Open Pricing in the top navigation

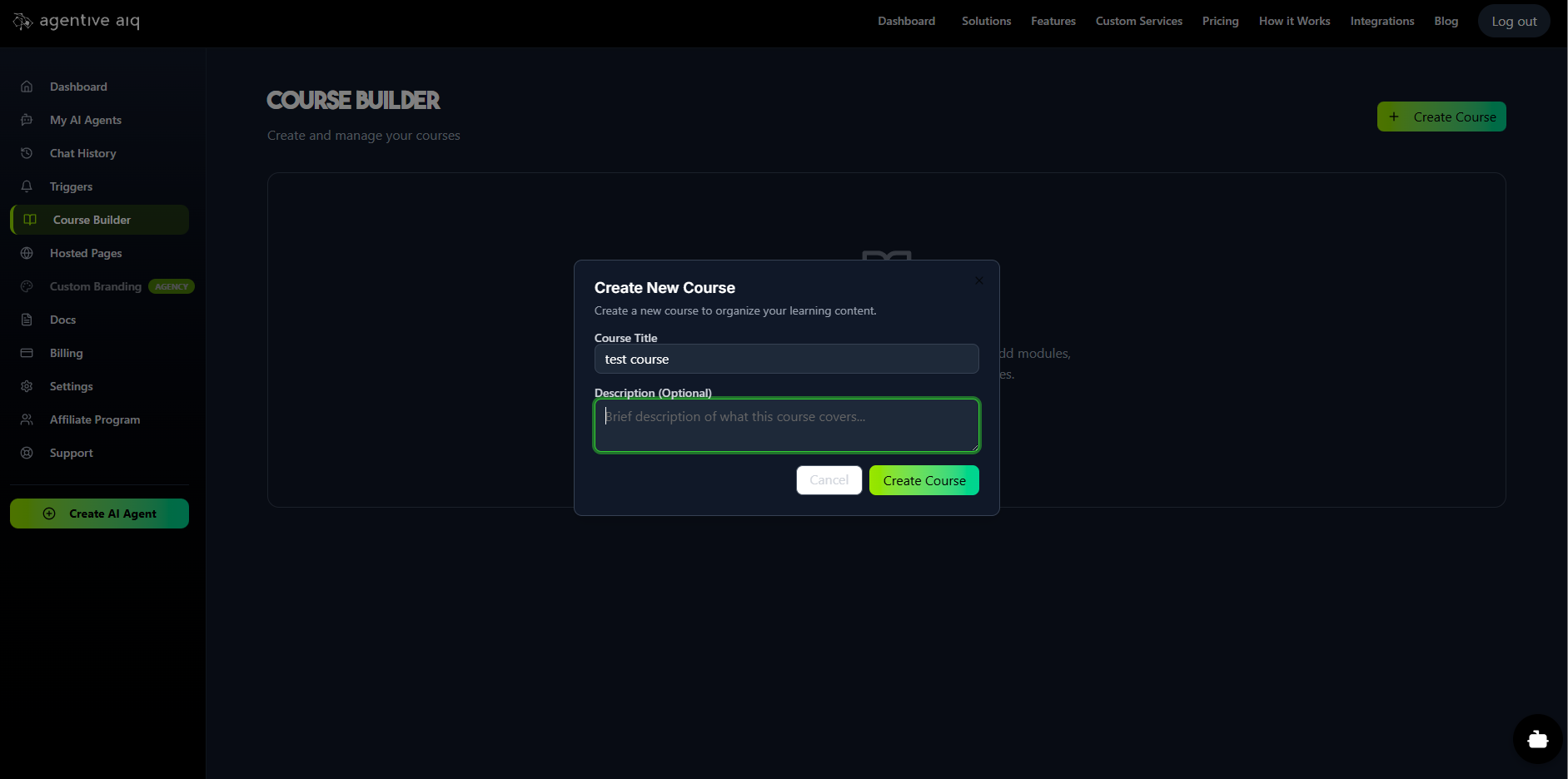click(1220, 21)
